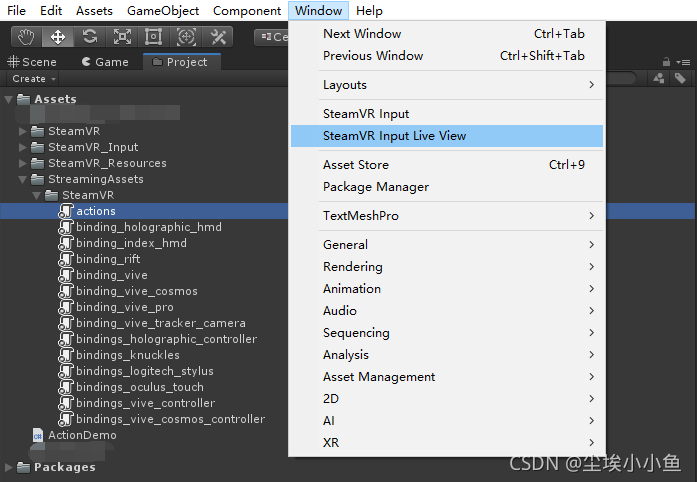This screenshot has width=697, height=482.
Task: Switch to the Project tab
Action: click(181, 62)
